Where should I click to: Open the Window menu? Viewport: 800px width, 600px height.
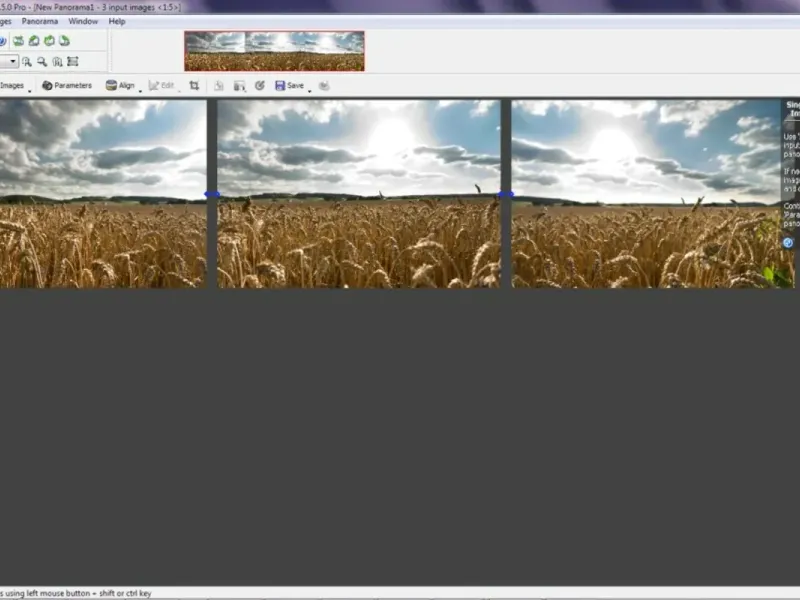coord(83,21)
